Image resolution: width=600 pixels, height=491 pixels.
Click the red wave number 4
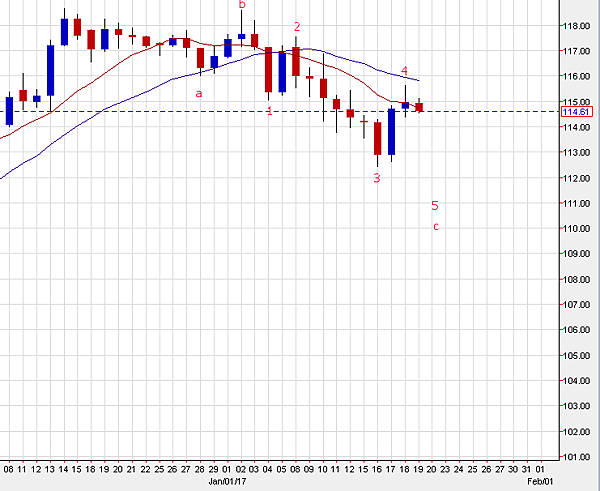click(x=404, y=71)
